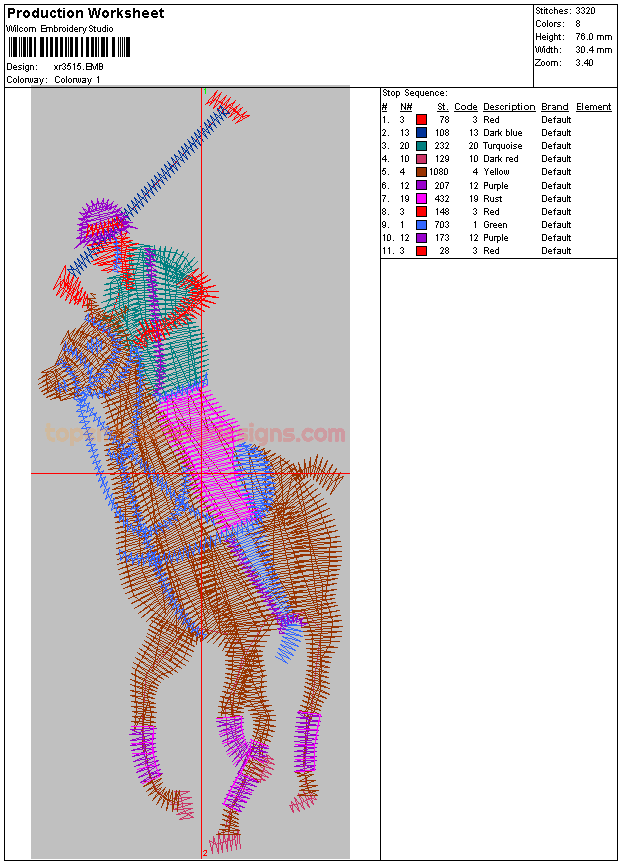
Task: Click the 'Yellow' description
Action: (x=496, y=172)
